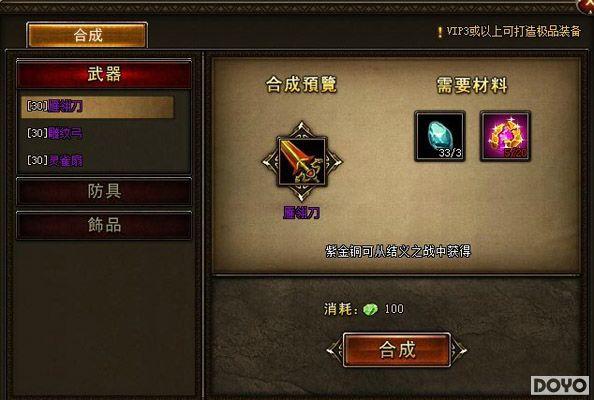Select the [30] 灵雀扇 fan item
Viewport: 594px width, 400px height.
(55, 161)
